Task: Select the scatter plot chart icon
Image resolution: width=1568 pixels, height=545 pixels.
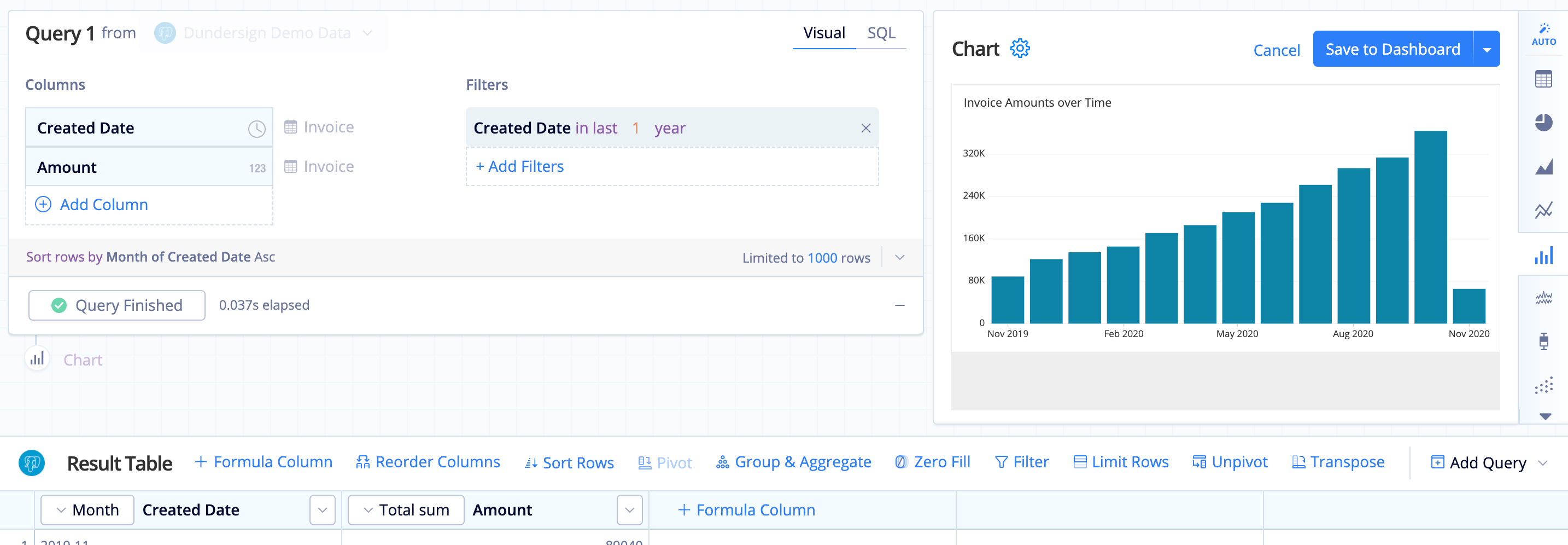Action: point(1543,385)
